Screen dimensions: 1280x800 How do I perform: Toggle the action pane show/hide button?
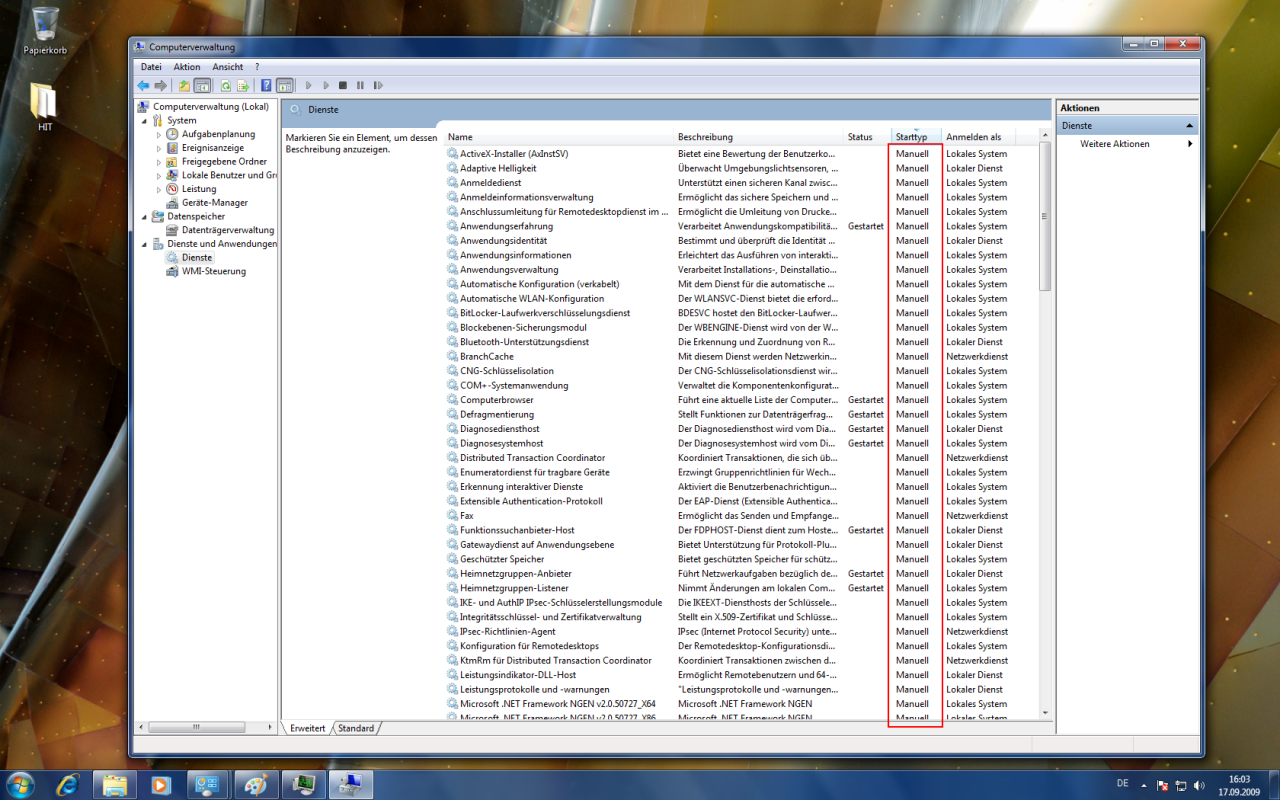coord(284,86)
